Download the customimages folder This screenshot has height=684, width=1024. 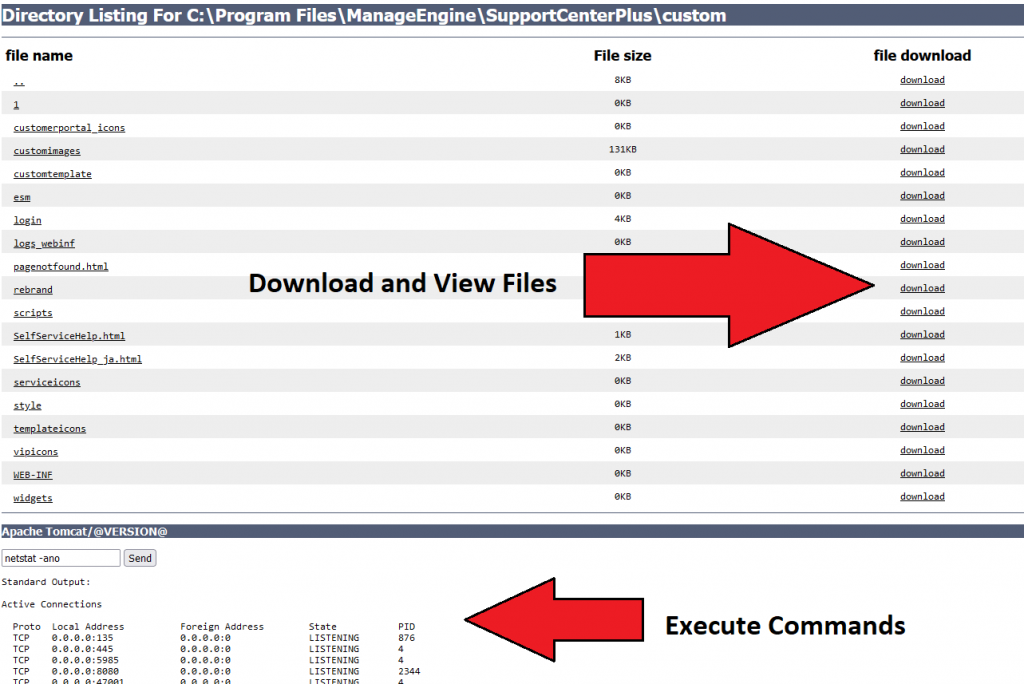[x=921, y=149]
